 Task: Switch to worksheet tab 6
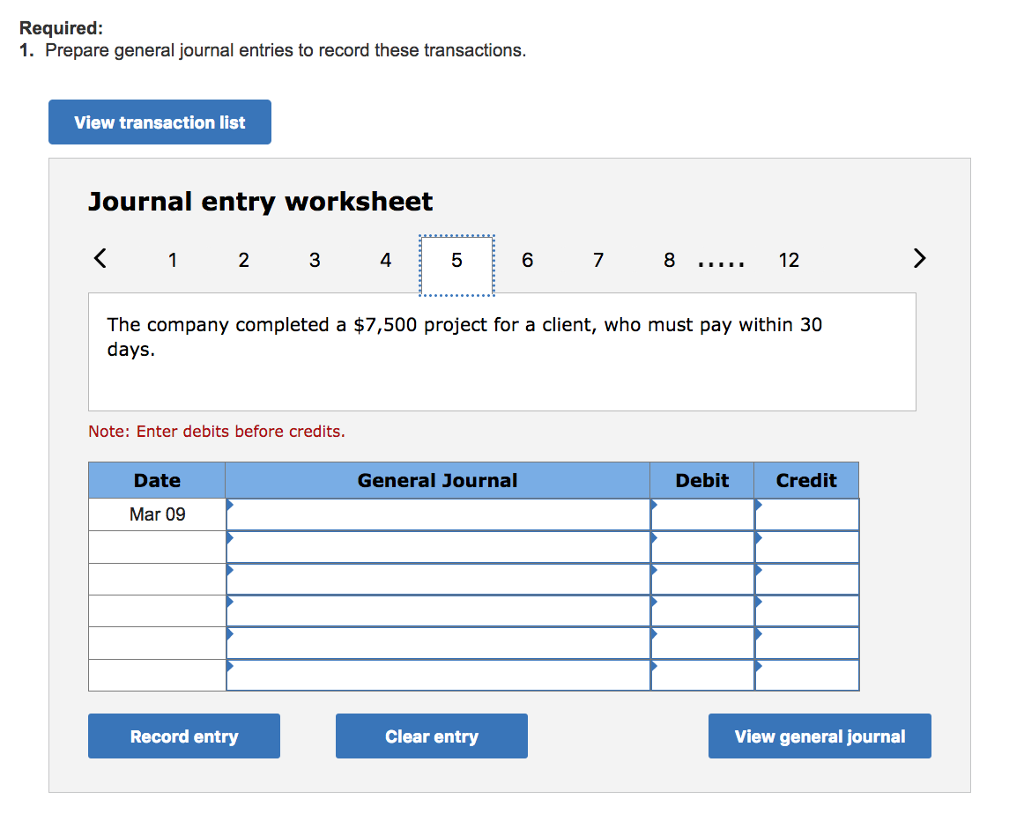point(528,260)
